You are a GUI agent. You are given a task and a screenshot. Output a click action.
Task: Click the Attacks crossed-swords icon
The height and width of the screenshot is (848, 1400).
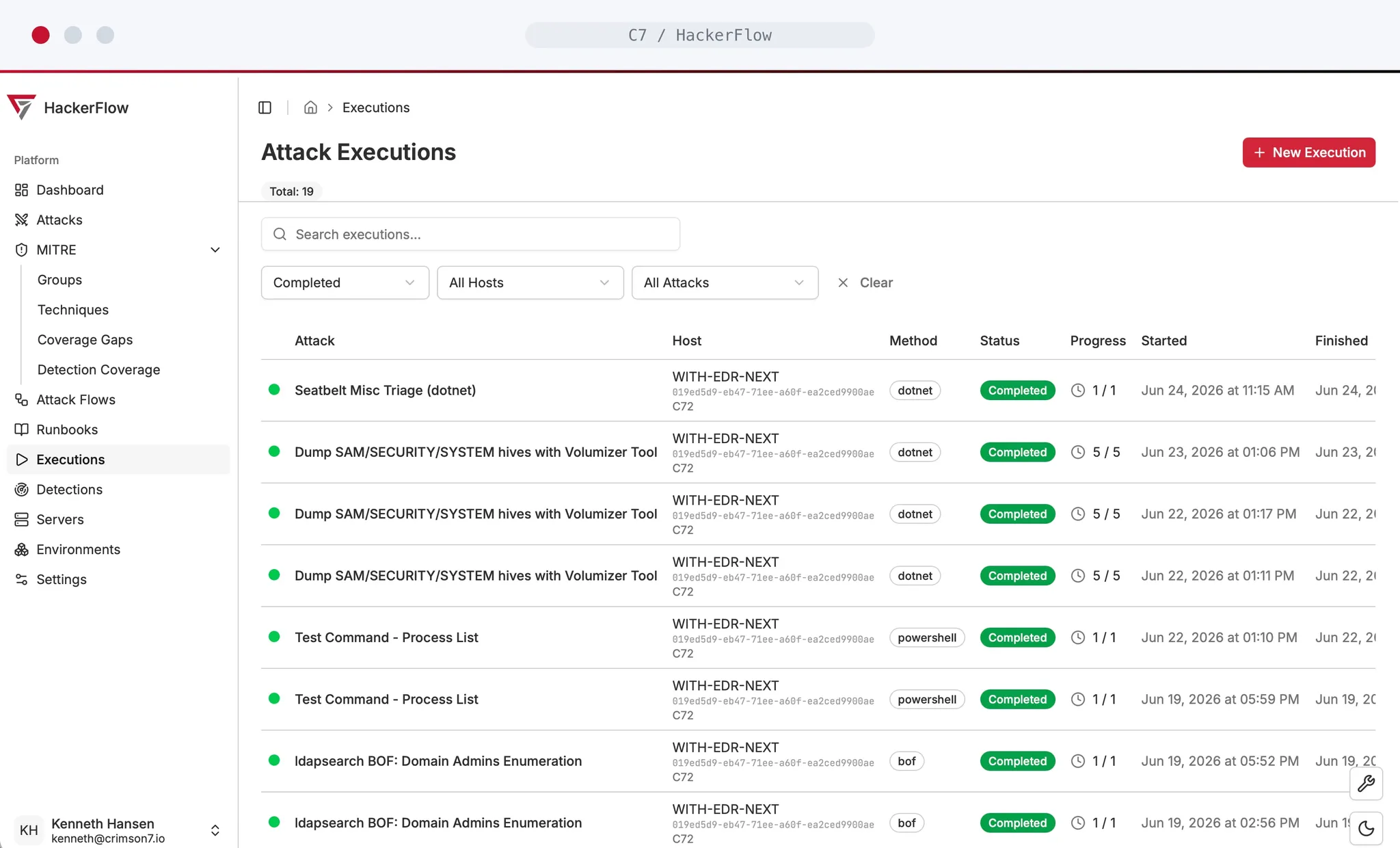pos(22,220)
